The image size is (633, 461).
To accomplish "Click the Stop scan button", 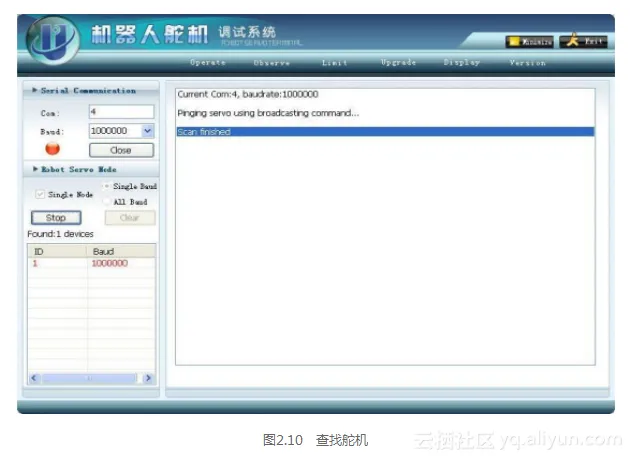I will [x=56, y=218].
